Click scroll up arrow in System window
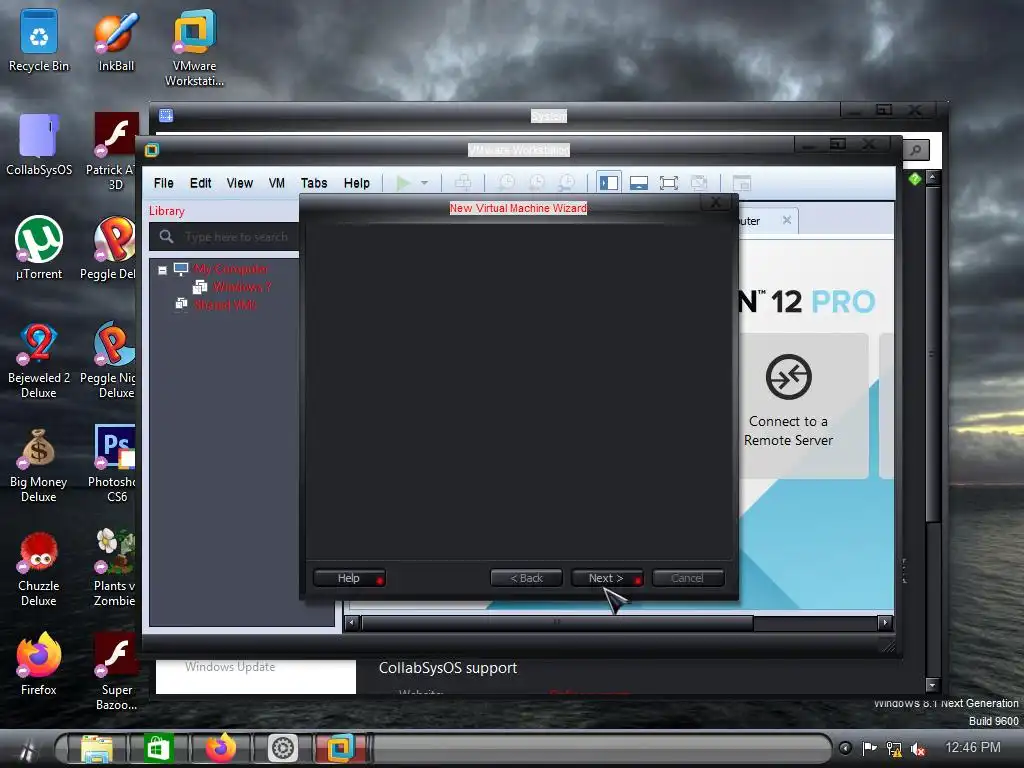 coord(933,177)
